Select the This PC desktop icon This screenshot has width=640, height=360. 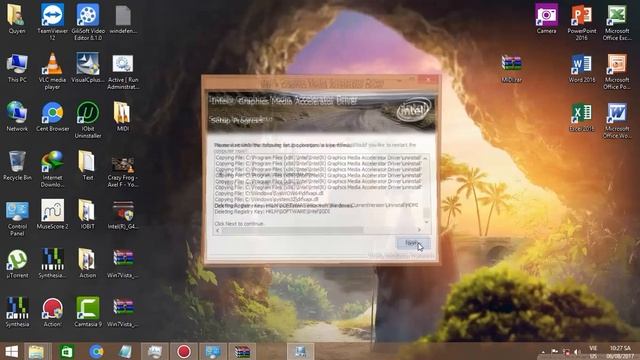pos(17,68)
